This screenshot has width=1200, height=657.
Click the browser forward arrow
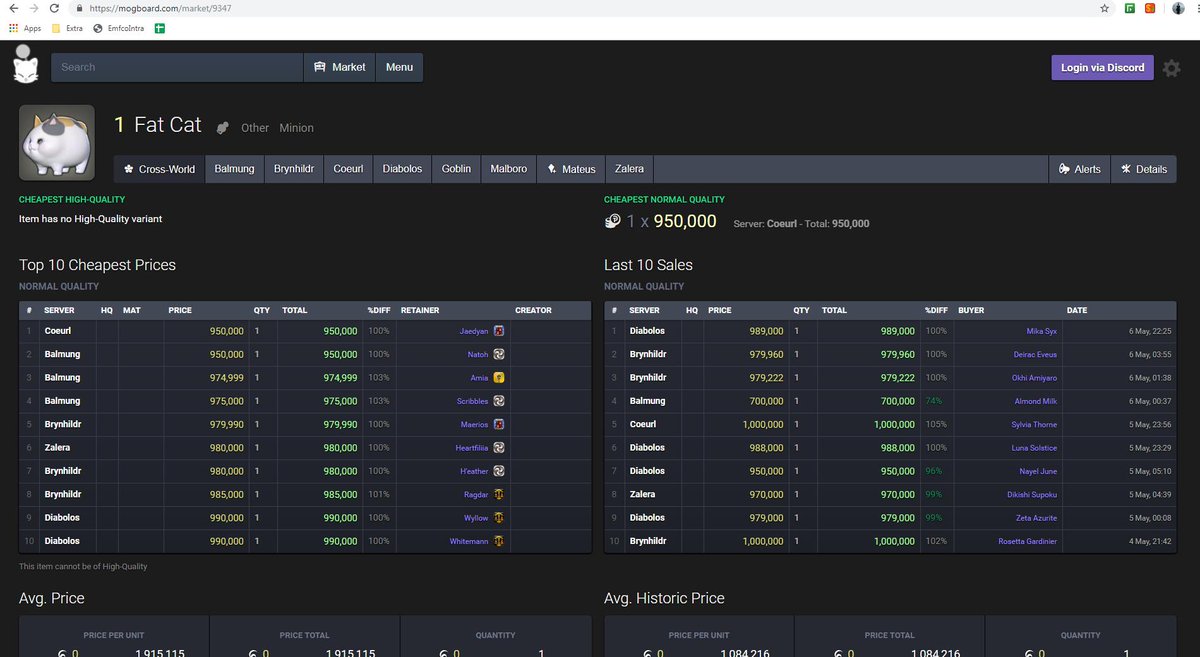tap(33, 8)
